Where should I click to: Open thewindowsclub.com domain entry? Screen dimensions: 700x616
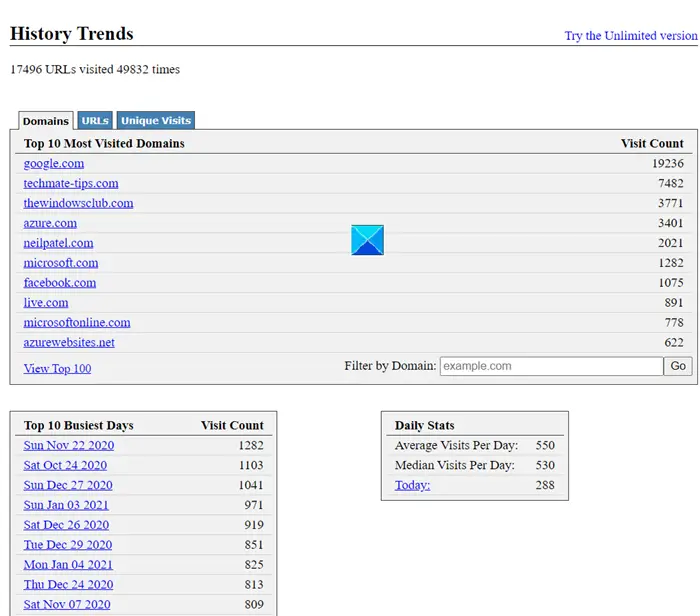[x=78, y=203]
